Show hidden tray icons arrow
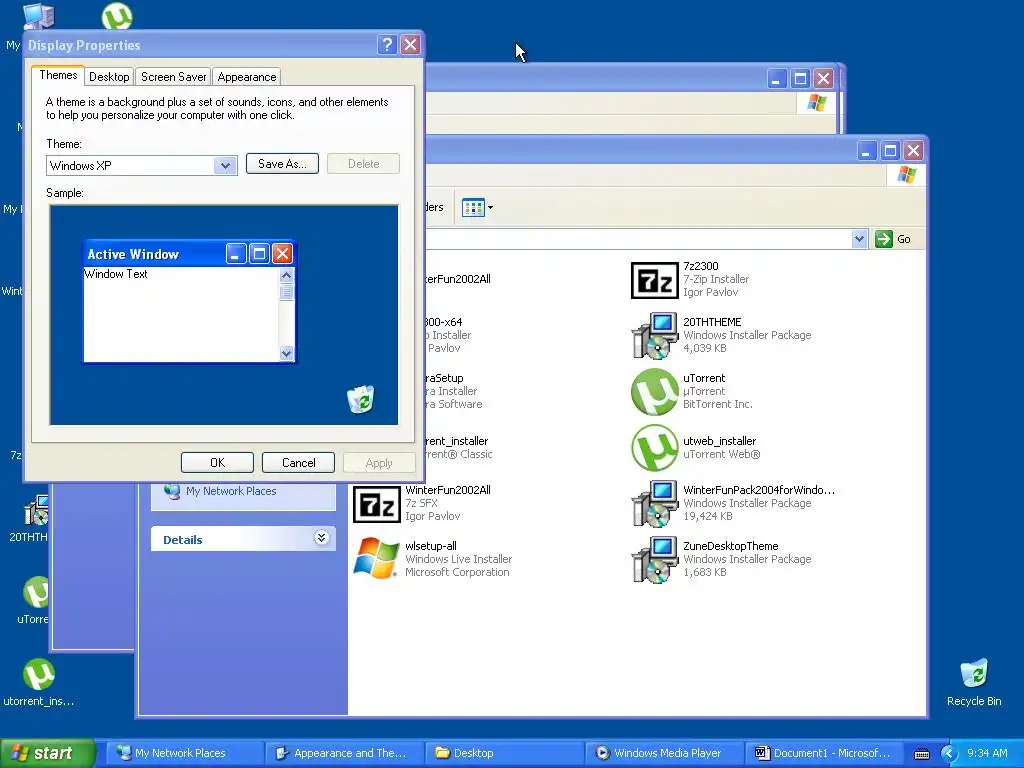Viewport: 1024px width, 768px height. (x=949, y=754)
